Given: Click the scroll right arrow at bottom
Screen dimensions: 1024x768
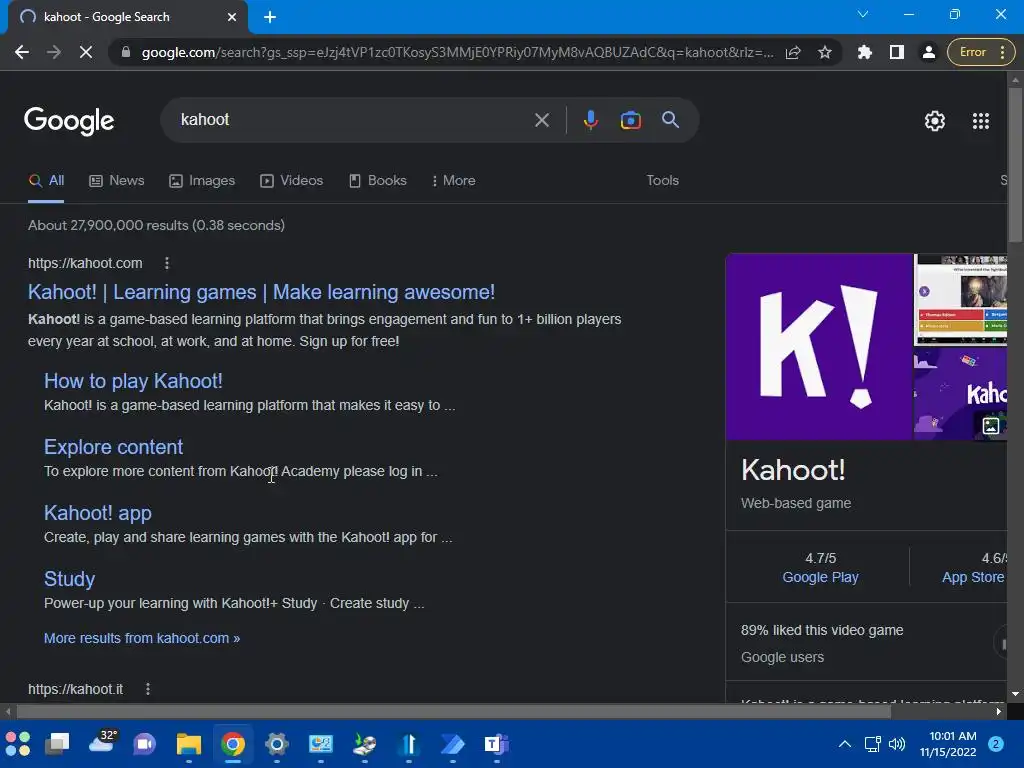Looking at the screenshot, I should click(x=999, y=711).
